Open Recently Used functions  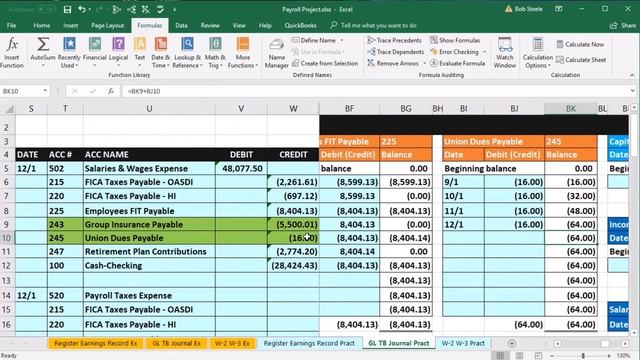coord(69,53)
